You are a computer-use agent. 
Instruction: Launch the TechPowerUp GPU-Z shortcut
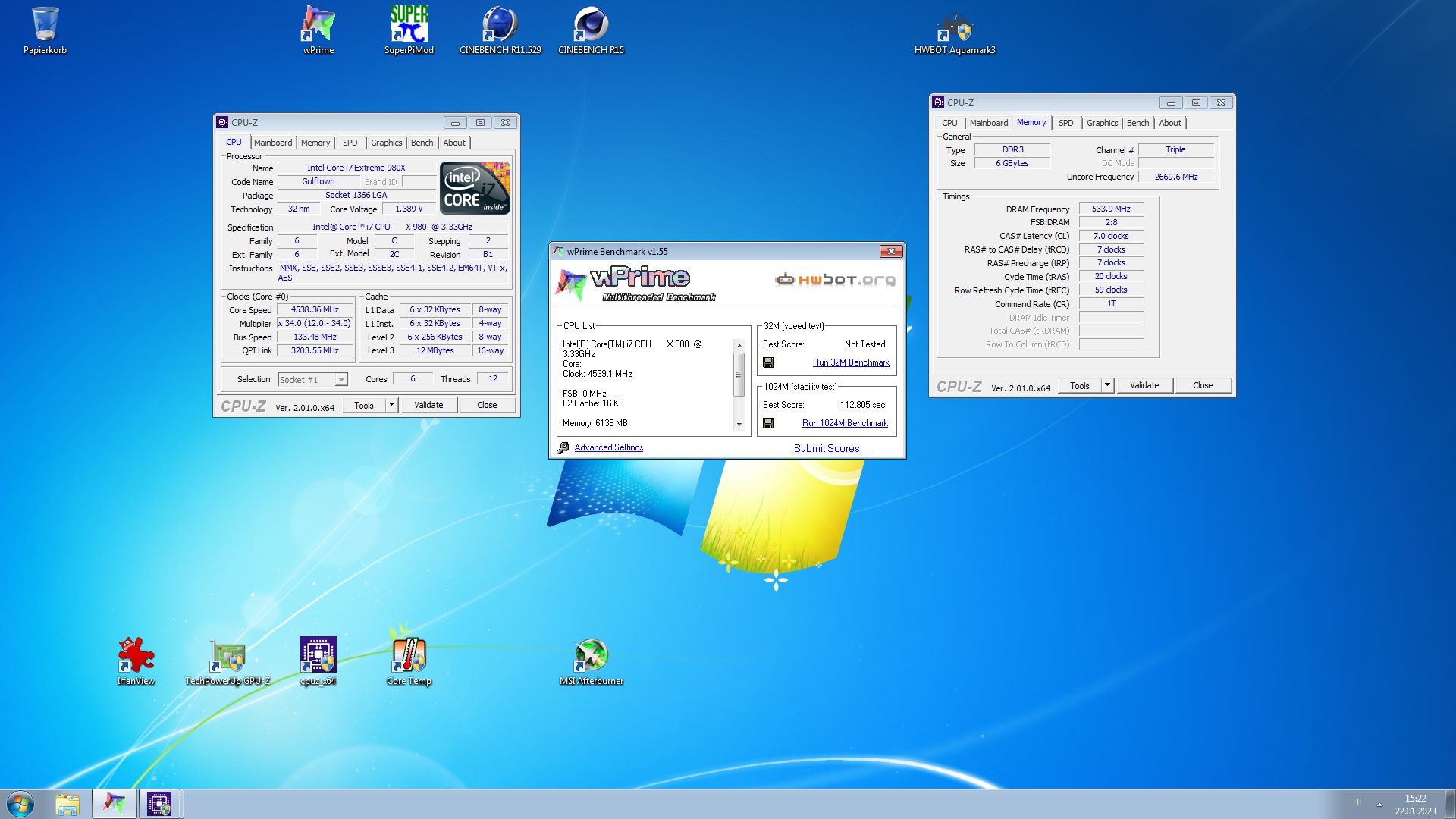pos(227,661)
